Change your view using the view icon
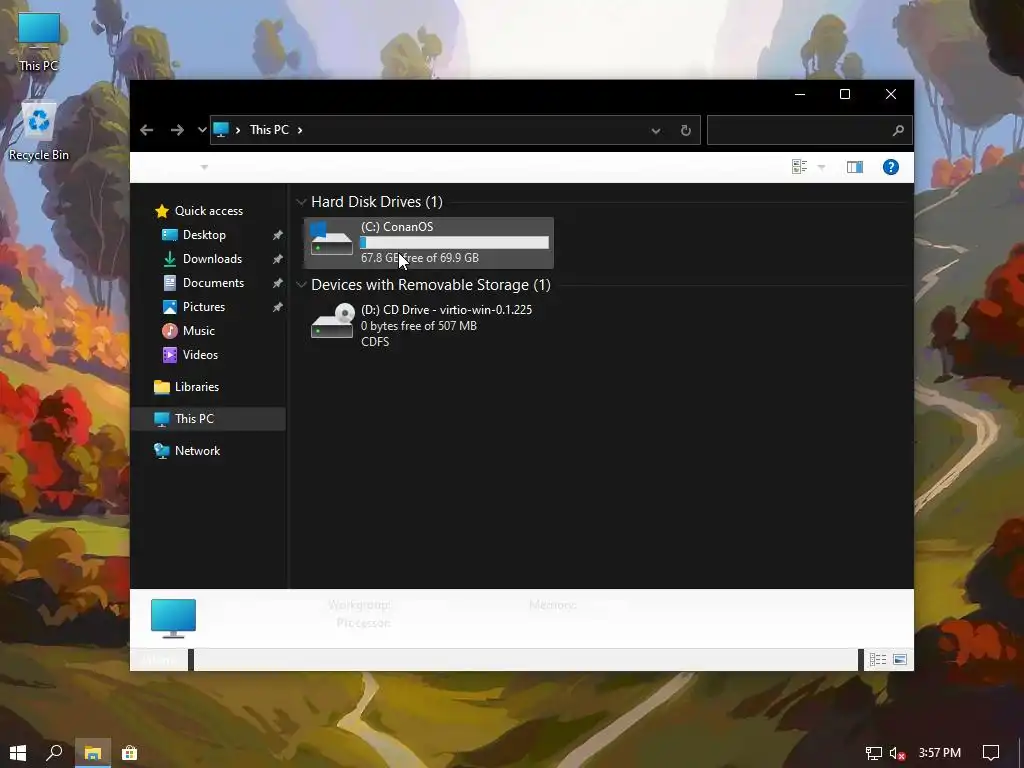The width and height of the screenshot is (1024, 768). click(799, 167)
